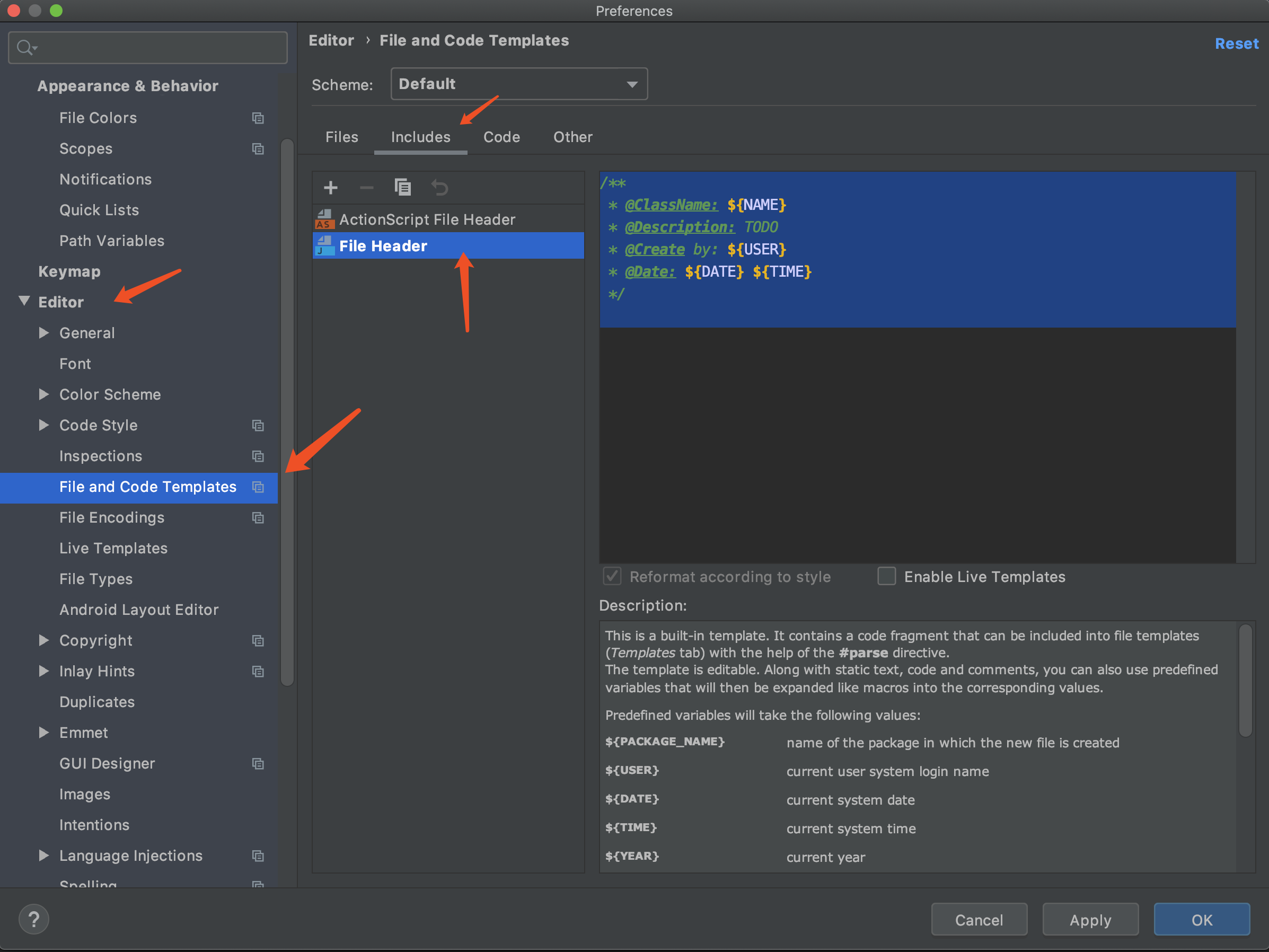Click the project-level icon next to Inspections

258,456
